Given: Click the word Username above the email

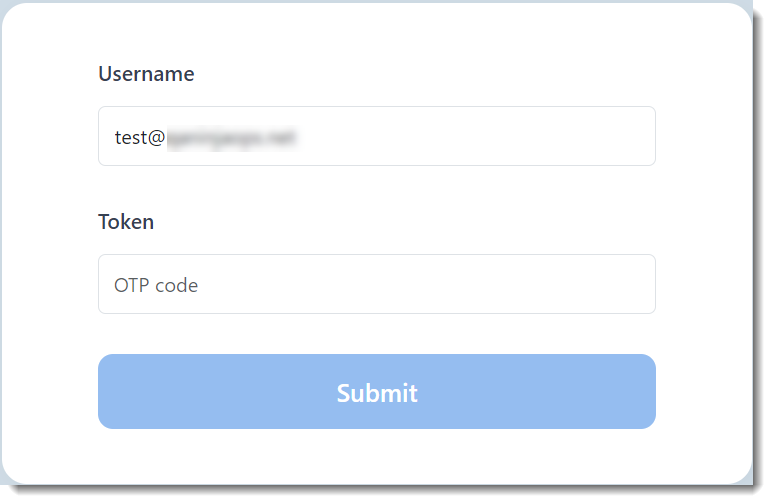Looking at the screenshot, I should click(146, 74).
